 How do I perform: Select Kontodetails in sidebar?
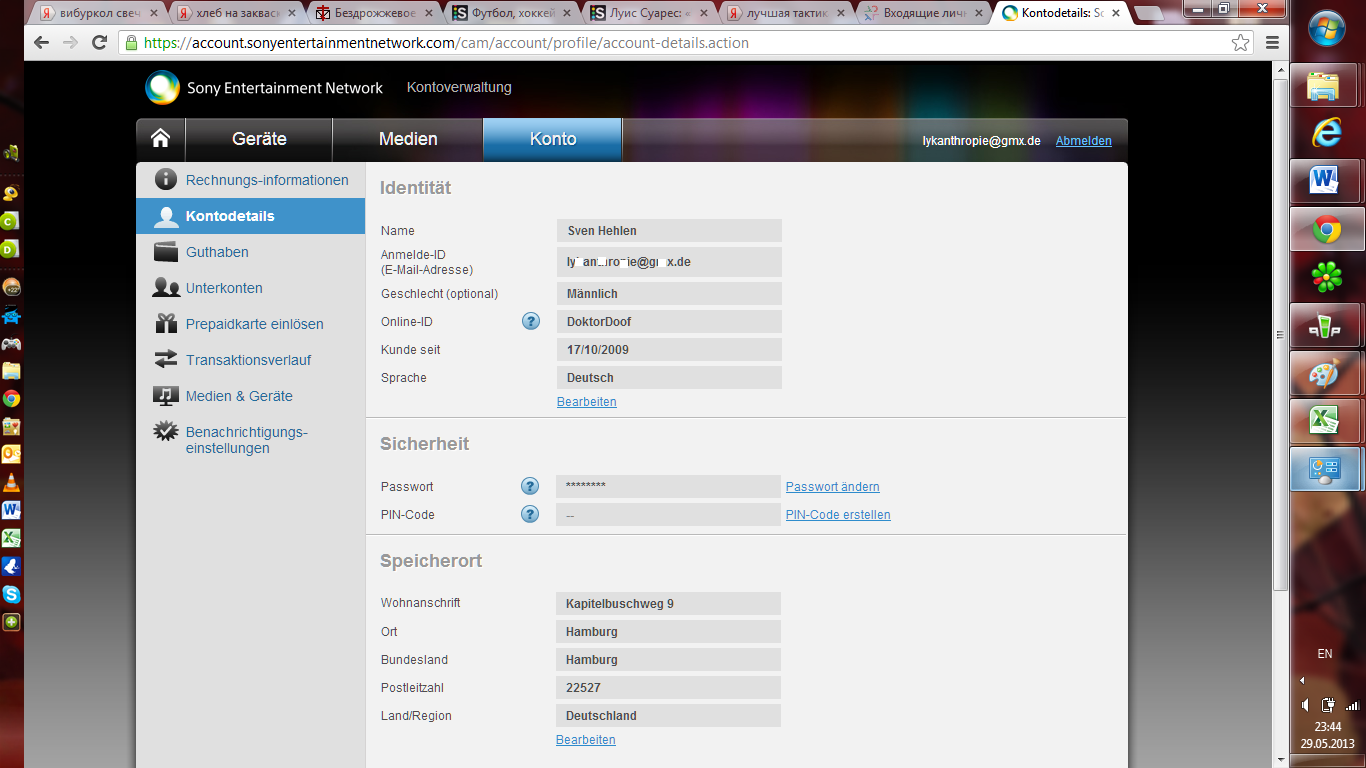(251, 216)
